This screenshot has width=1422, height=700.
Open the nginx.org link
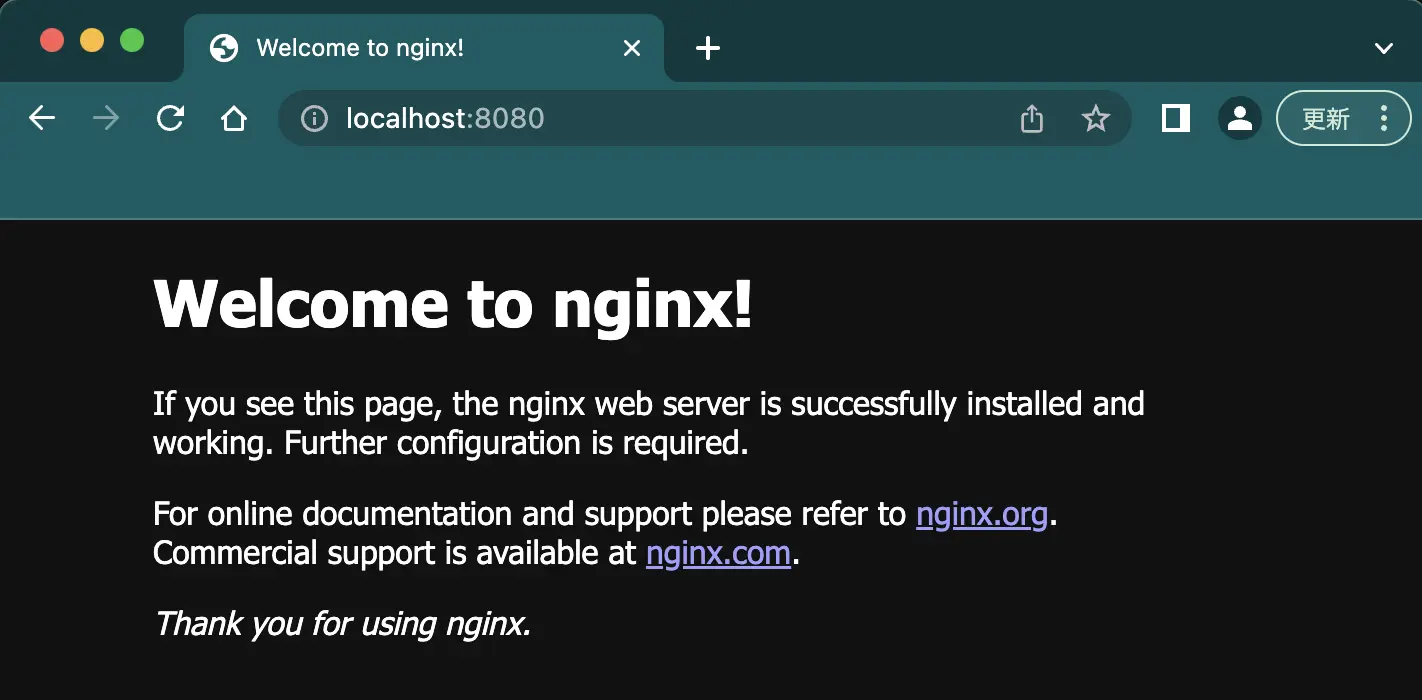[982, 513]
